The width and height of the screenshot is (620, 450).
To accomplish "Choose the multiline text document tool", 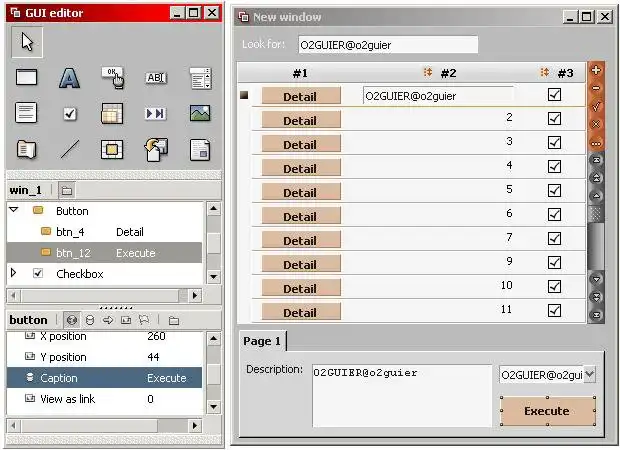I will (26, 113).
